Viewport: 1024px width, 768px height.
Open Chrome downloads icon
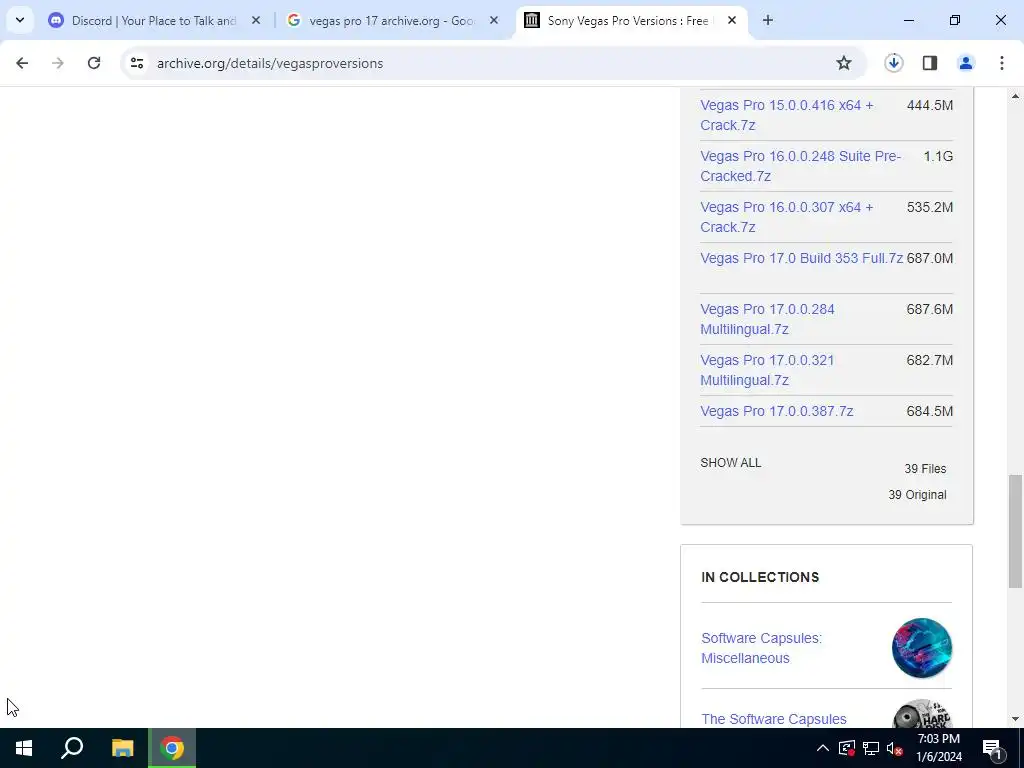pyautogui.click(x=893, y=63)
